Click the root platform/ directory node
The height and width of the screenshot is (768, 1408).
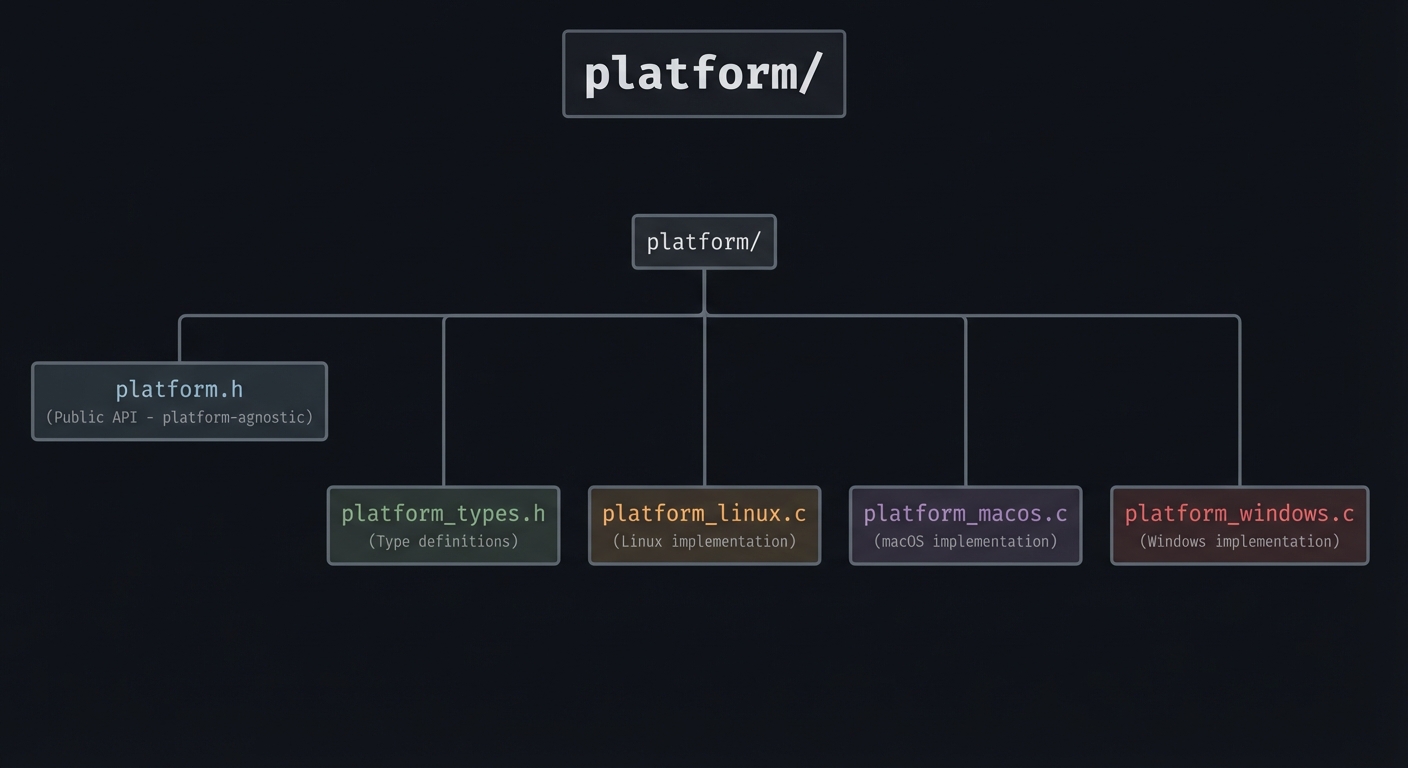(x=704, y=241)
